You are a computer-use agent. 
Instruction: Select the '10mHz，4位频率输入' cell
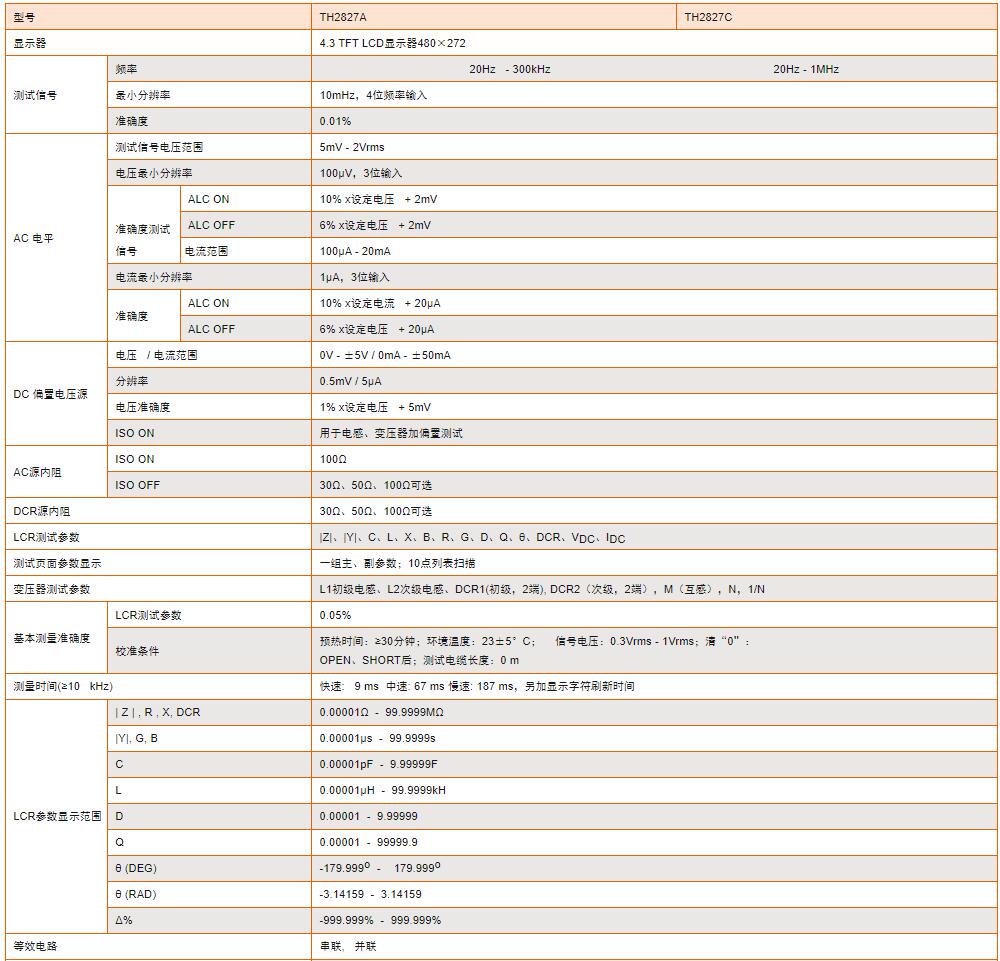tap(654, 96)
